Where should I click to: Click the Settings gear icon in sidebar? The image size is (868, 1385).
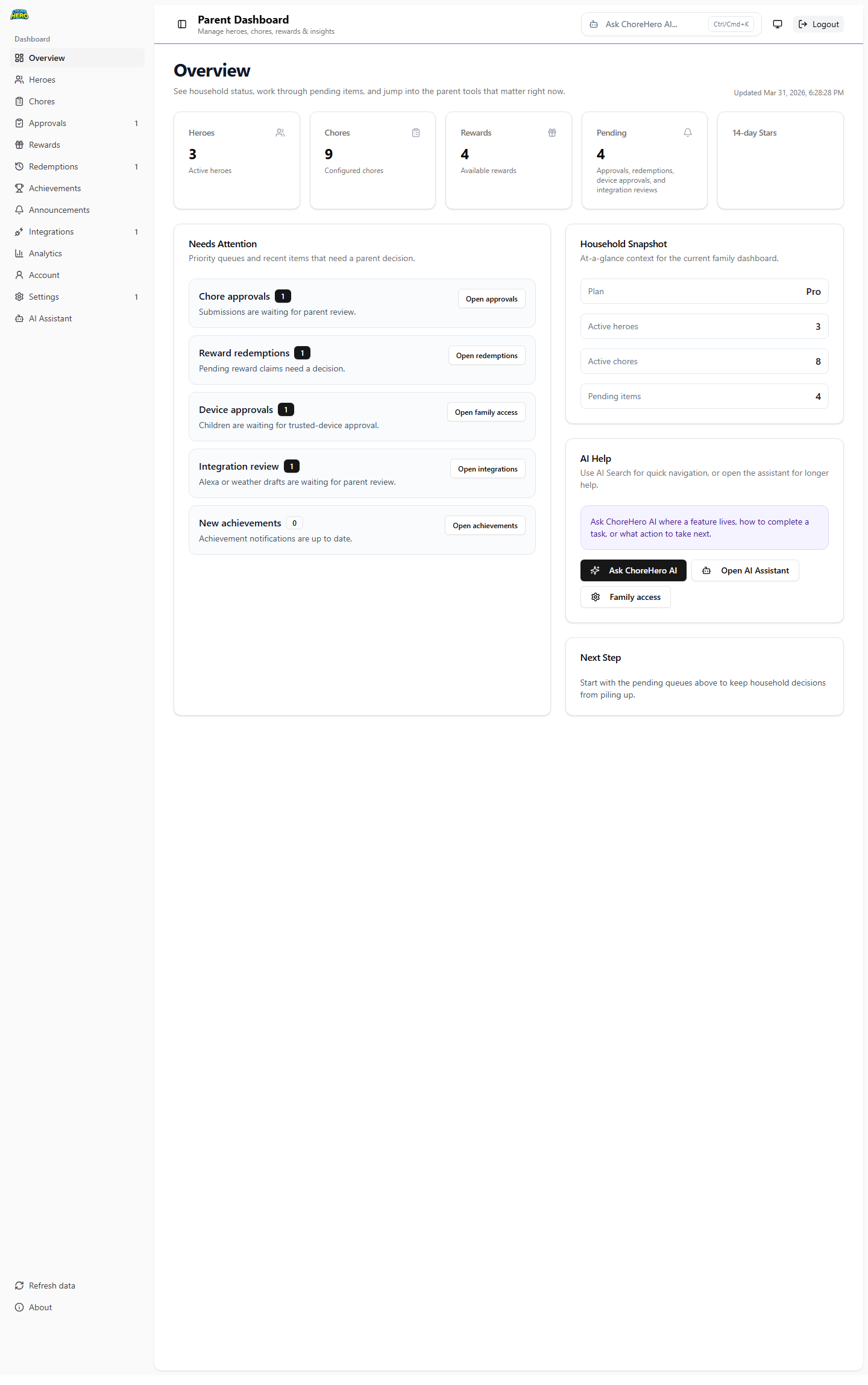click(x=19, y=297)
